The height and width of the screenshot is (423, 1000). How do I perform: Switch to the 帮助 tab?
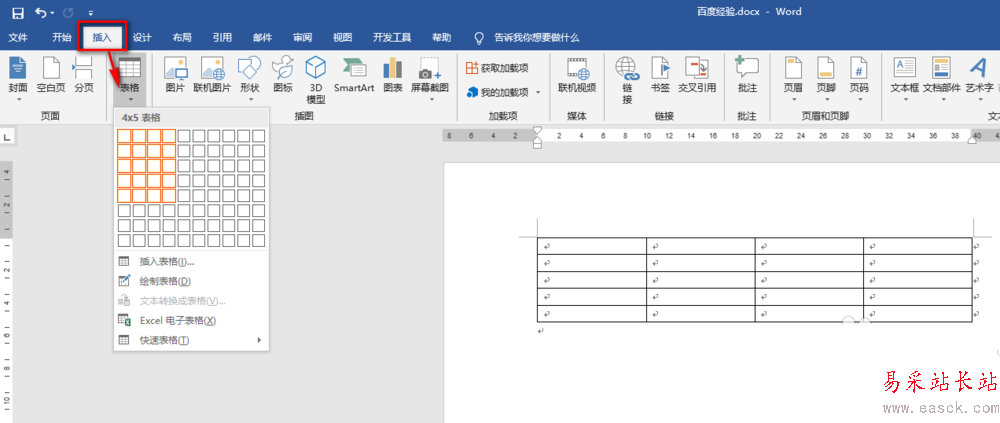[441, 38]
